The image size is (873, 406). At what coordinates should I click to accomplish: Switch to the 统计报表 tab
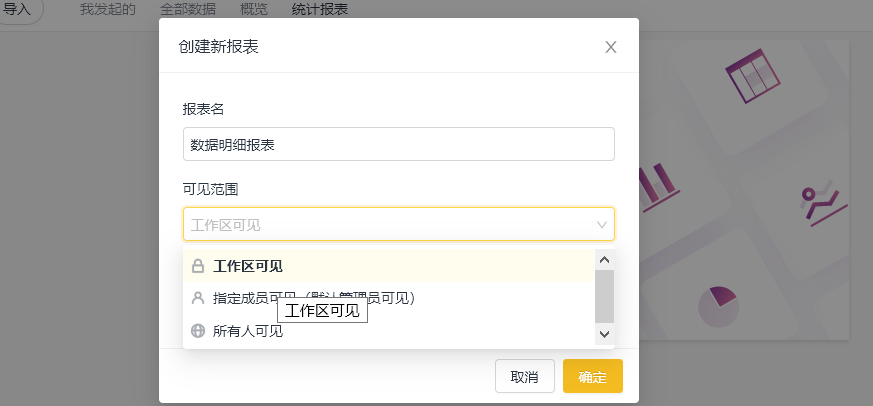[x=320, y=9]
